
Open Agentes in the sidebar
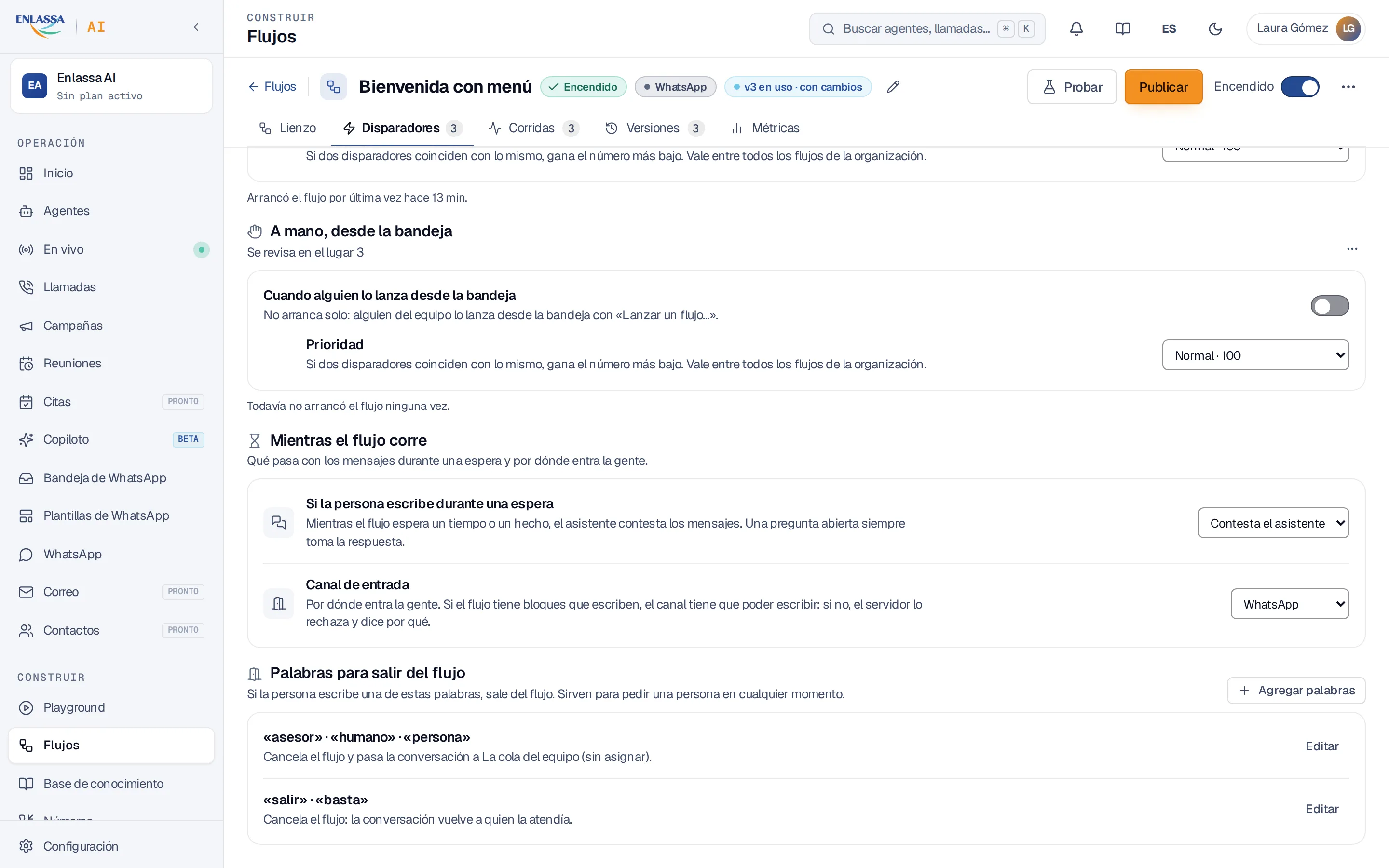pos(111,211)
